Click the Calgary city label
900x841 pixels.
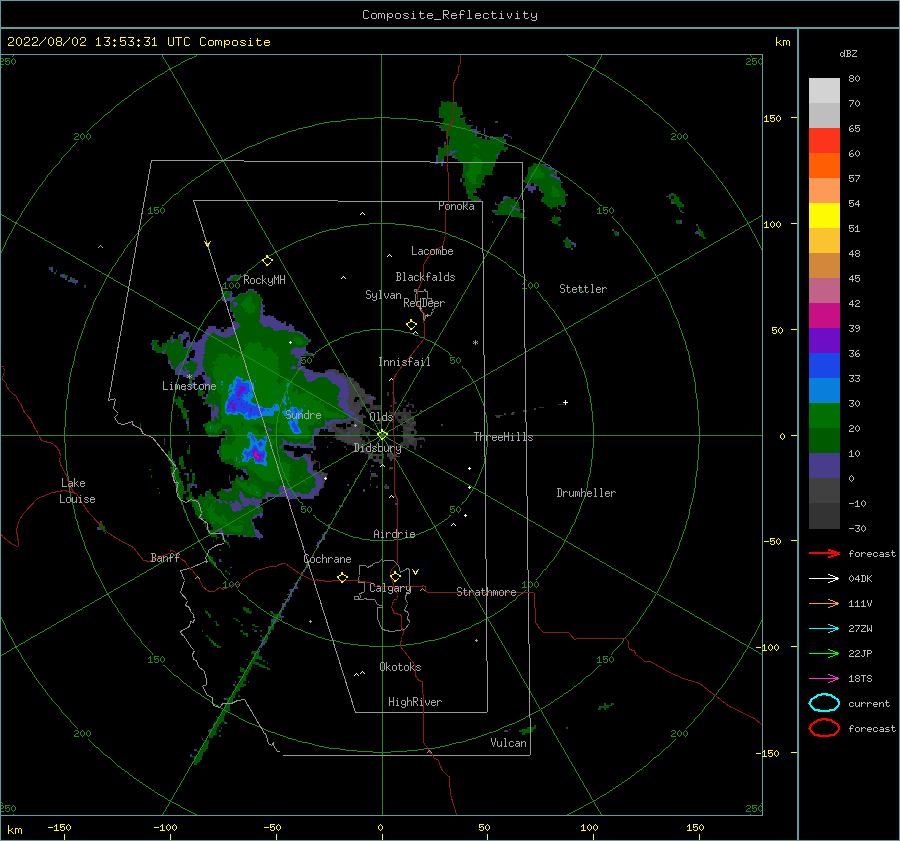390,588
